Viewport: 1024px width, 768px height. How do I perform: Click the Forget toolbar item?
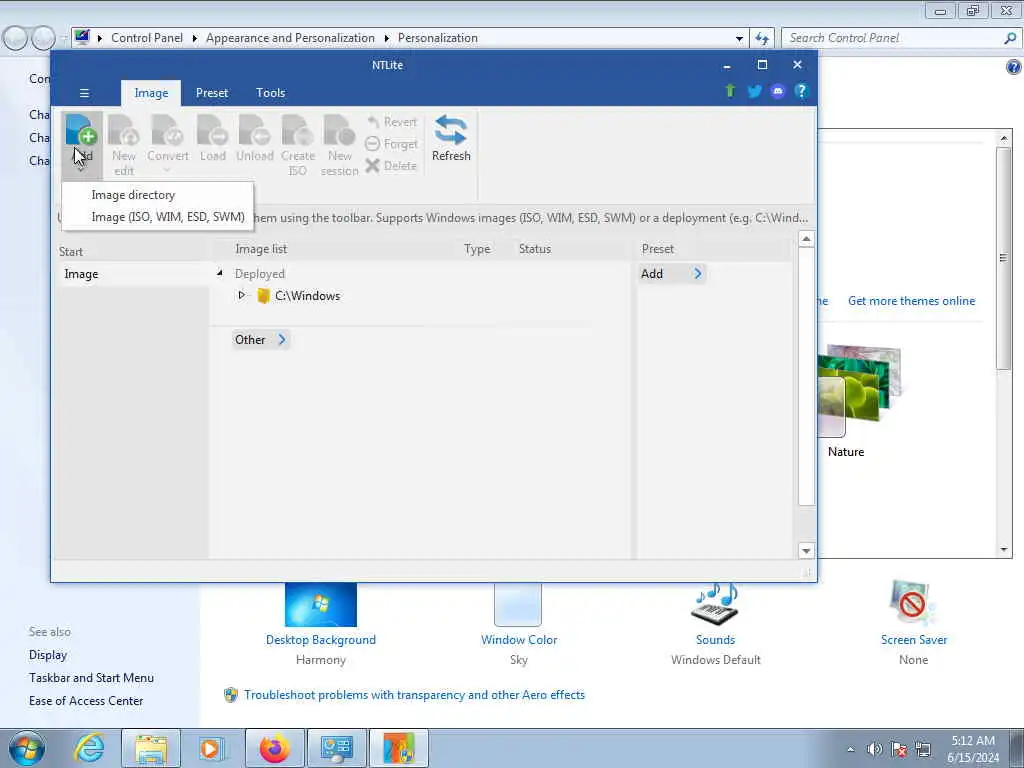click(392, 144)
